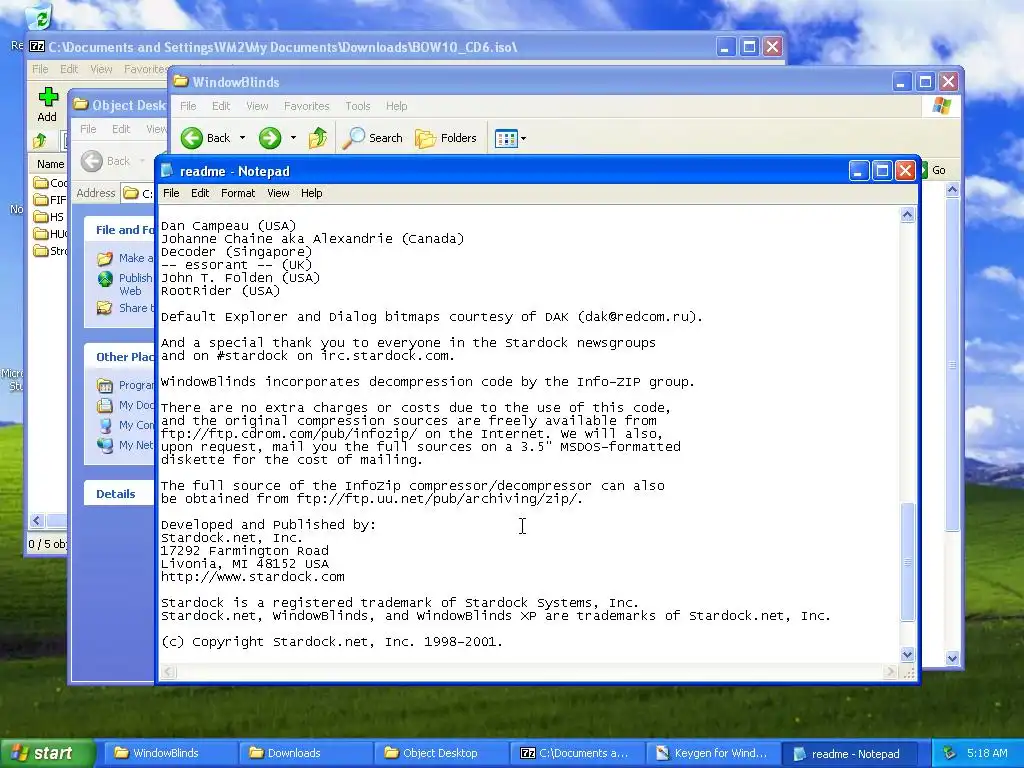The width and height of the screenshot is (1024, 768).
Task: Expand Back history dropdown in WindowBlinds
Action: pos(242,138)
